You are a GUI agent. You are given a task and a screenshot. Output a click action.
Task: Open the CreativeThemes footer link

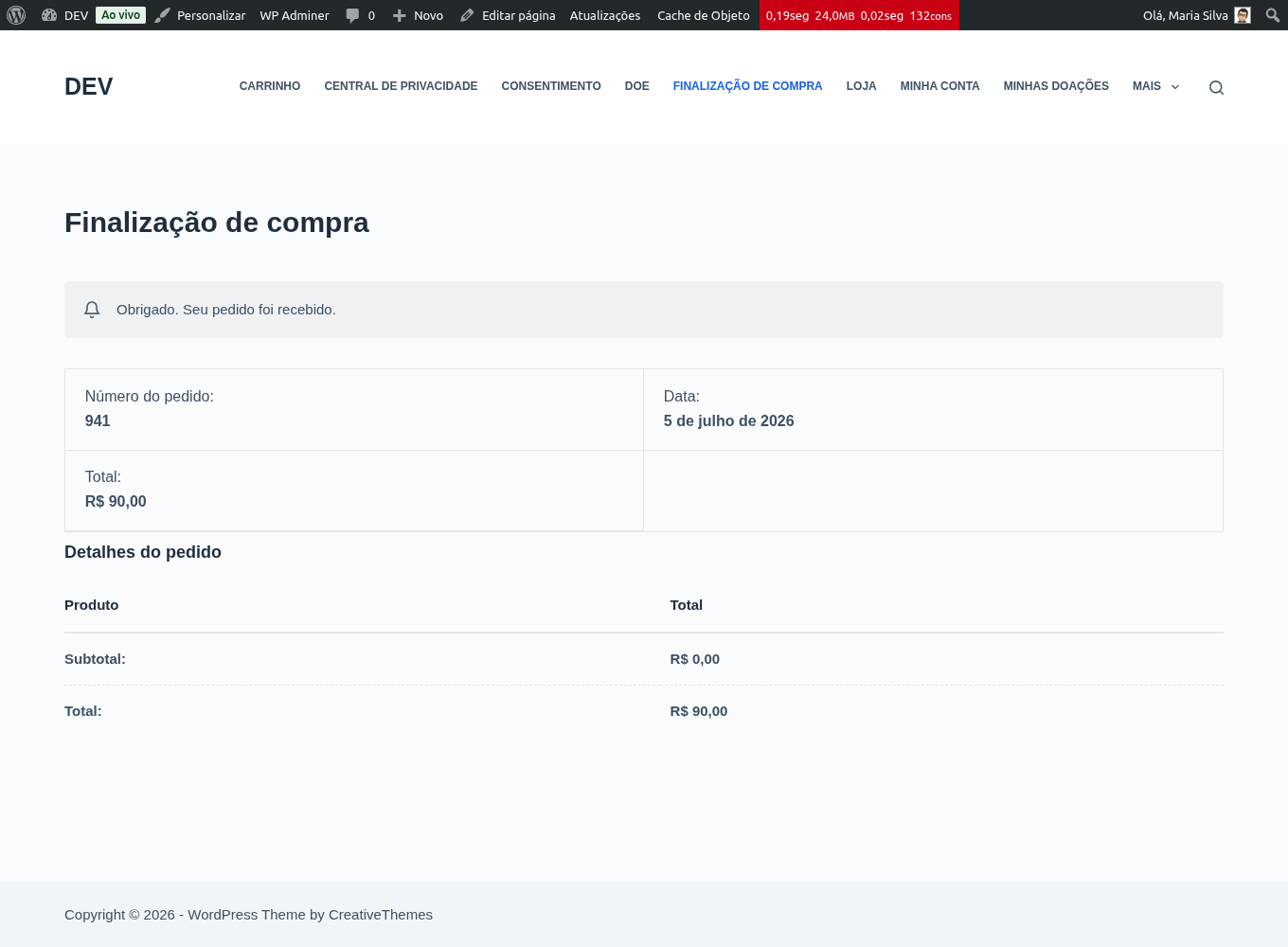tap(381, 915)
